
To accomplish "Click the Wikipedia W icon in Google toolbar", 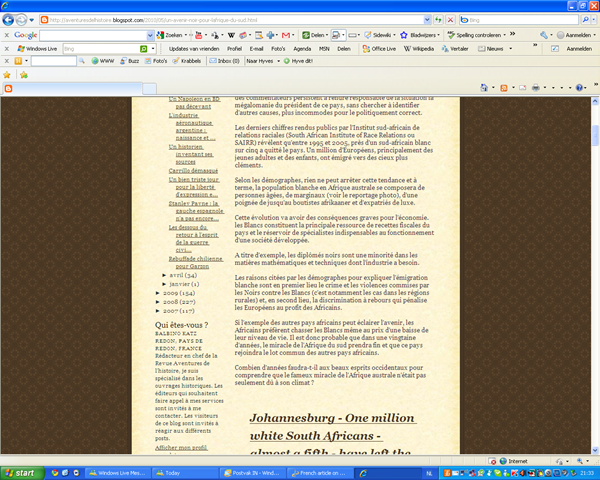I will [x=231, y=35].
